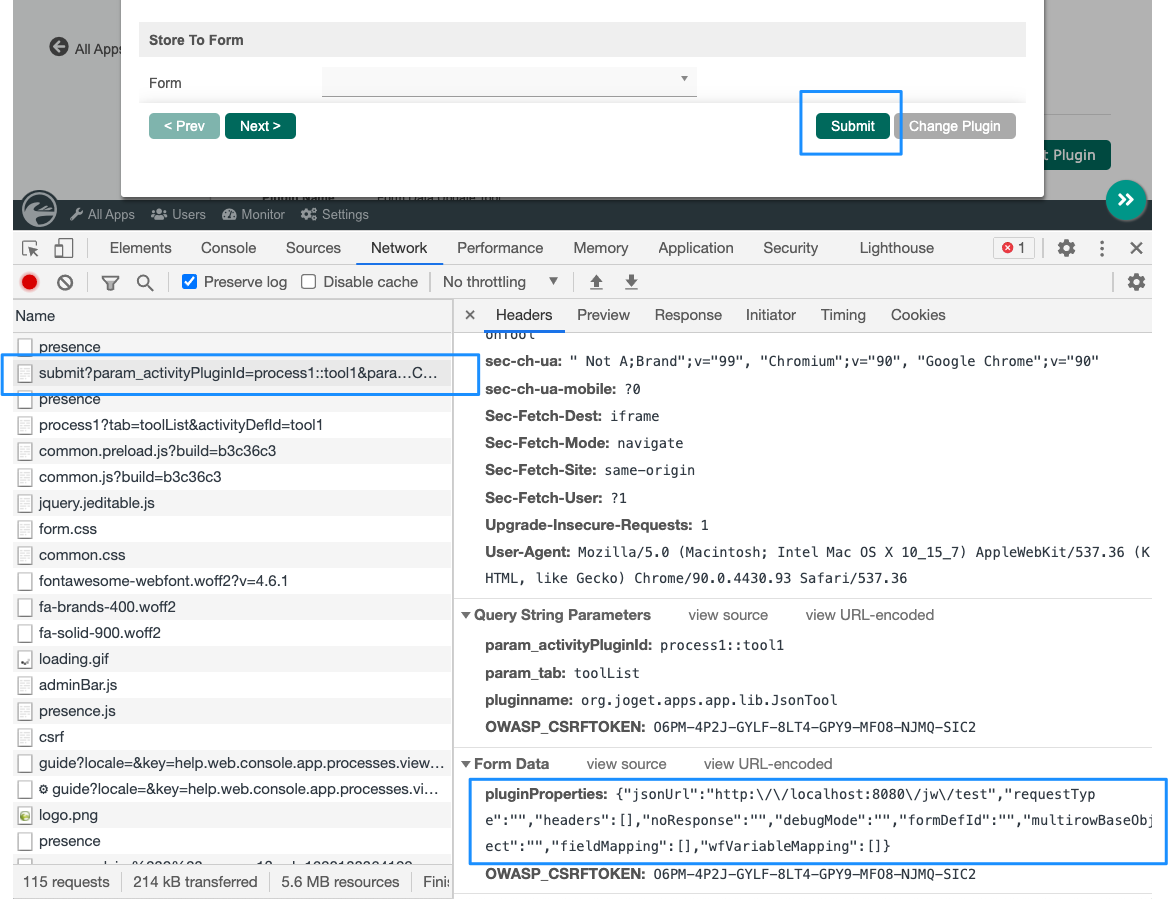The height and width of the screenshot is (899, 1168).
Task: Uncheck the Preserve log checkbox
Action: point(189,282)
